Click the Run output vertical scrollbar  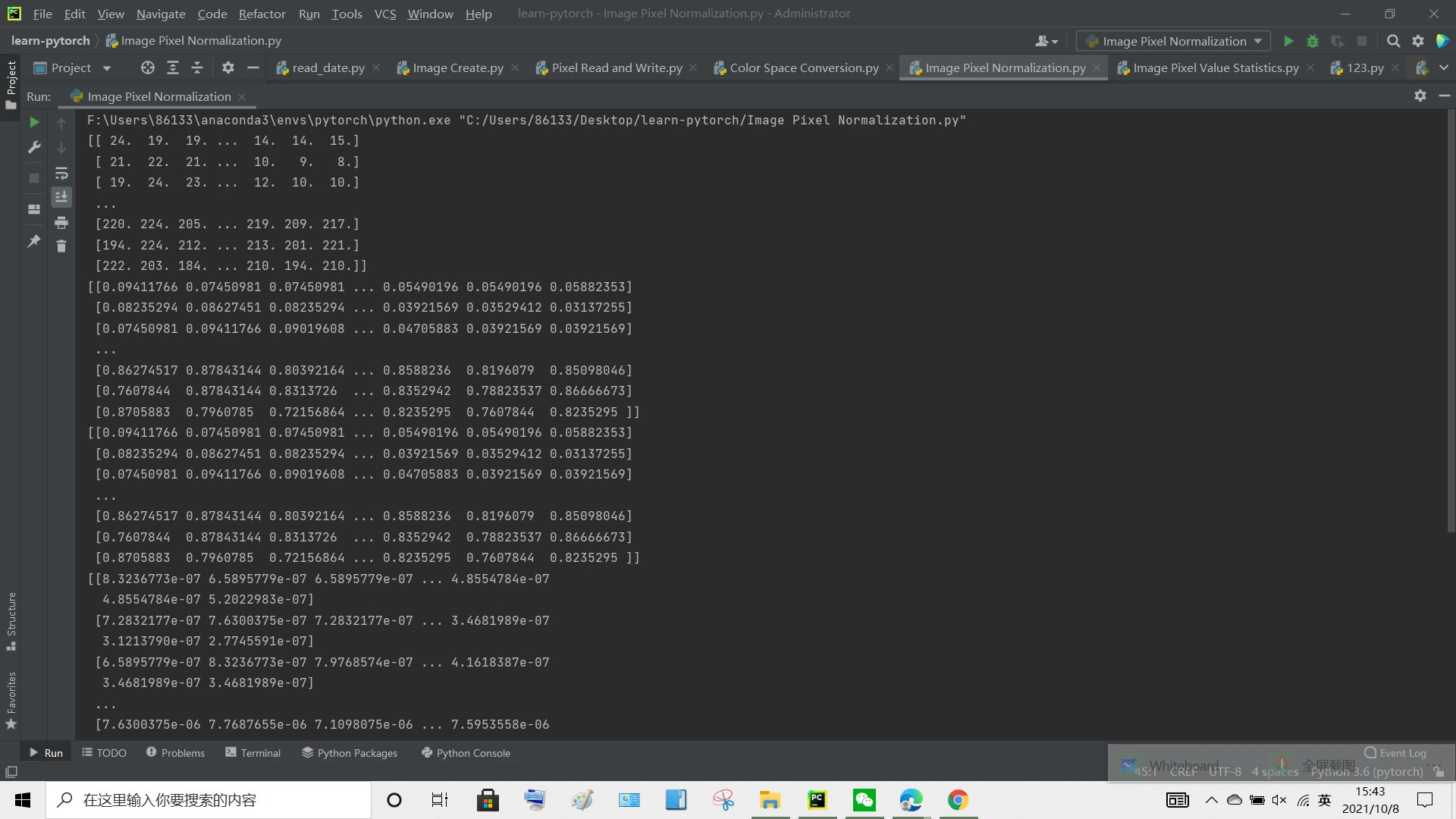(x=1451, y=318)
